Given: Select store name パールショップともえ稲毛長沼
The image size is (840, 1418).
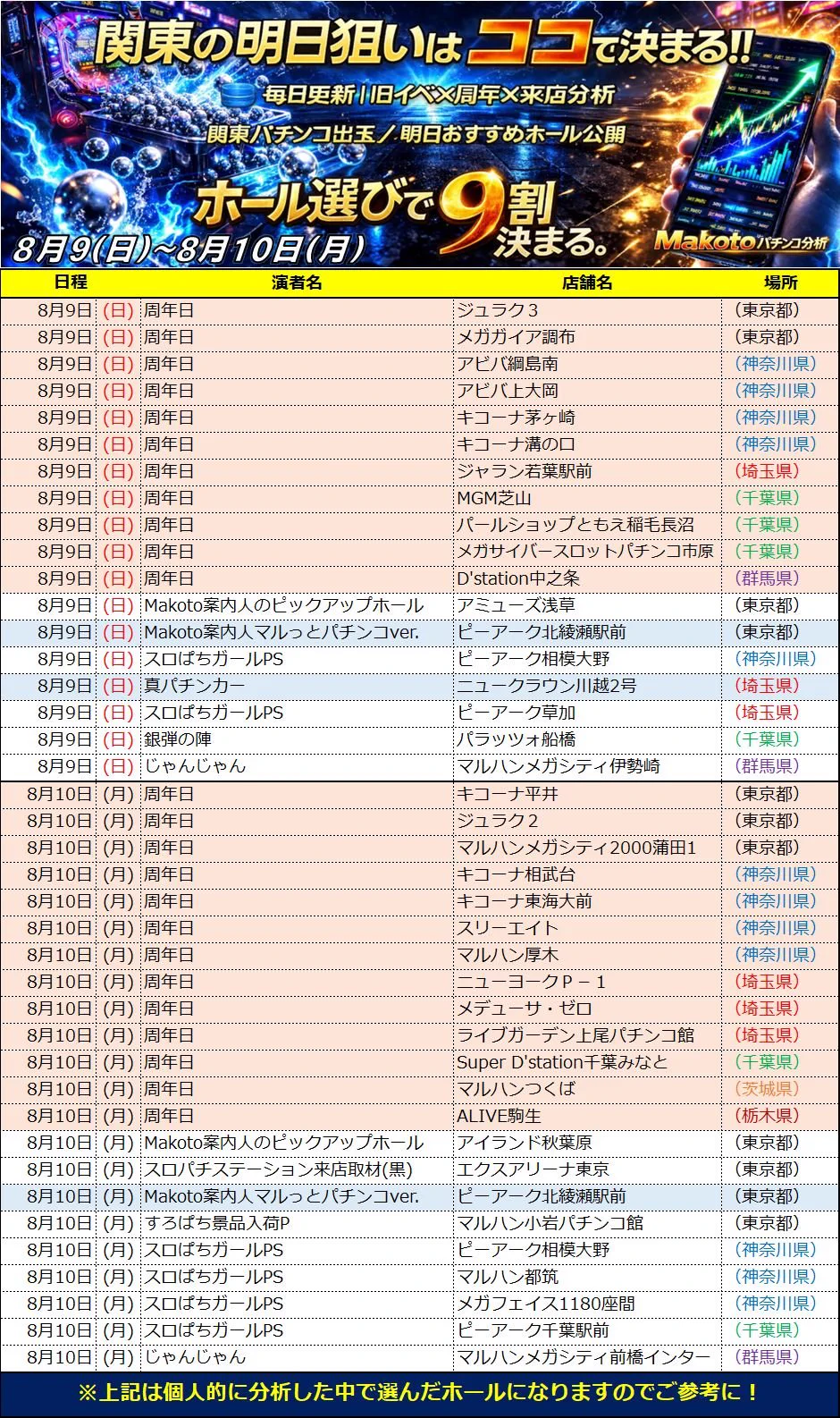Looking at the screenshot, I should point(575,525).
